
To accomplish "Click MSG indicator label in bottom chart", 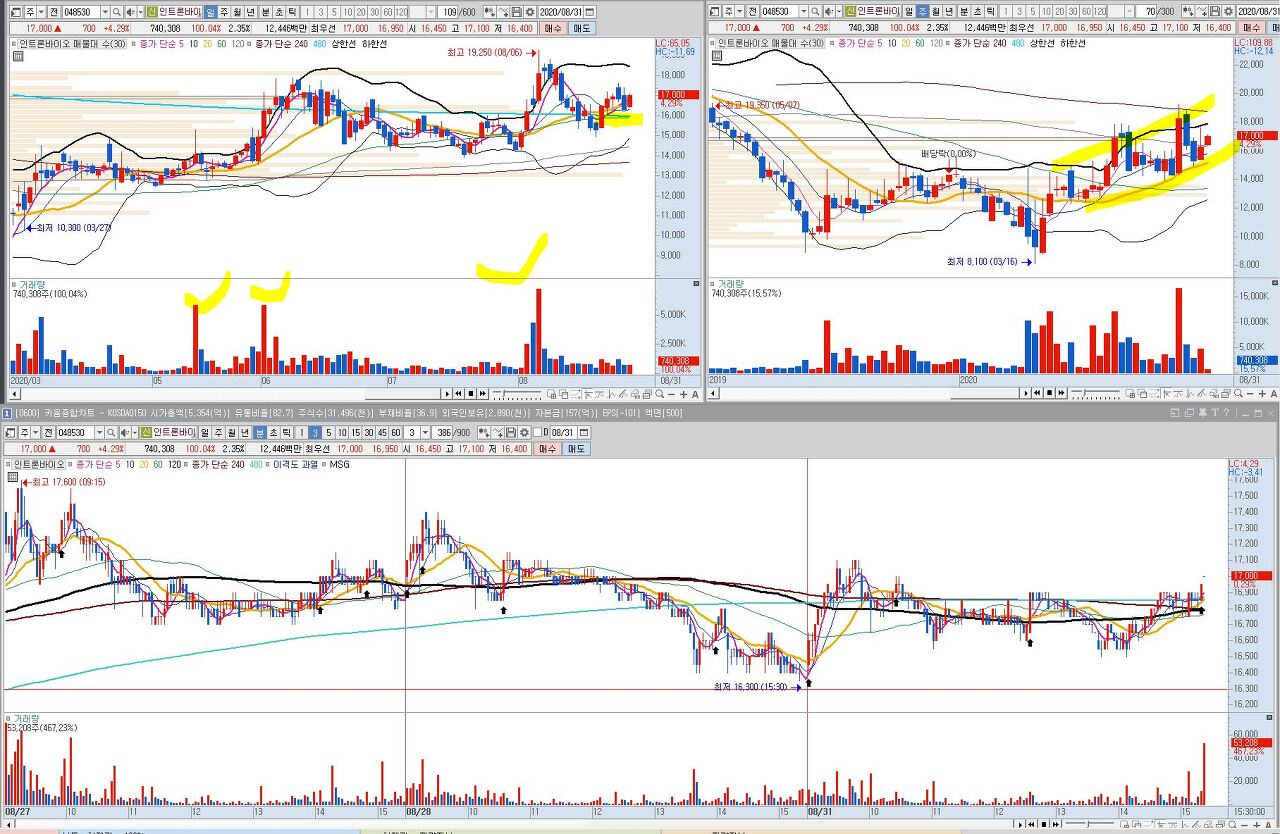I will 340,464.
